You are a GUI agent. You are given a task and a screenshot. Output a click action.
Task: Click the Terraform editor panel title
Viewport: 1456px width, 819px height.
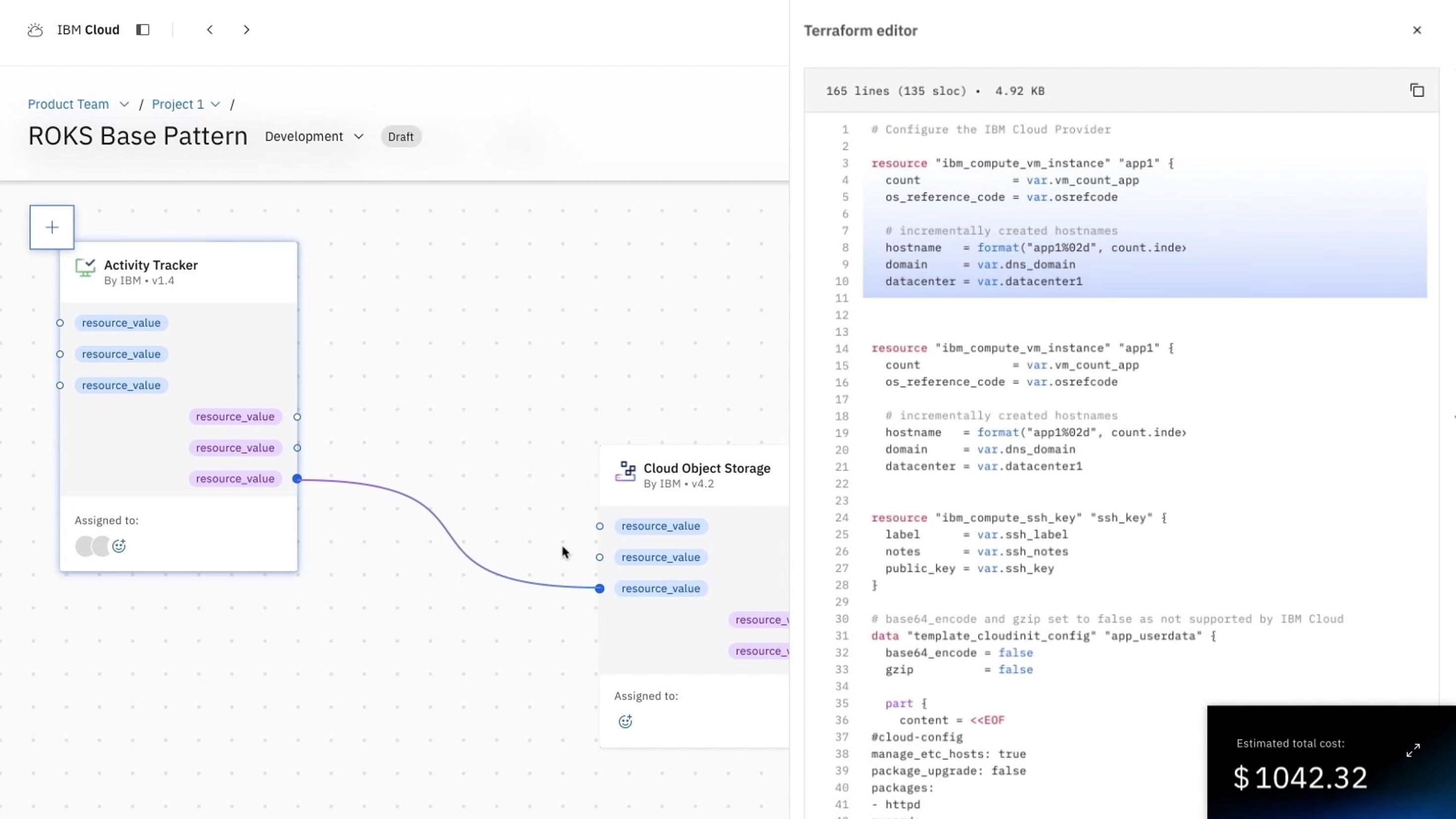click(861, 31)
